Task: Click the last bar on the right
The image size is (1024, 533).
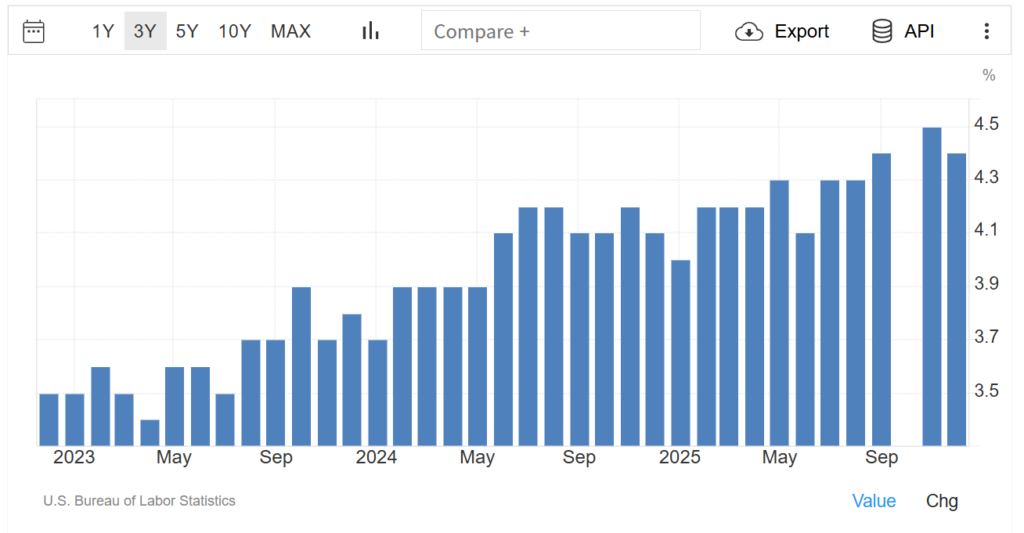Action: pyautogui.click(x=957, y=299)
